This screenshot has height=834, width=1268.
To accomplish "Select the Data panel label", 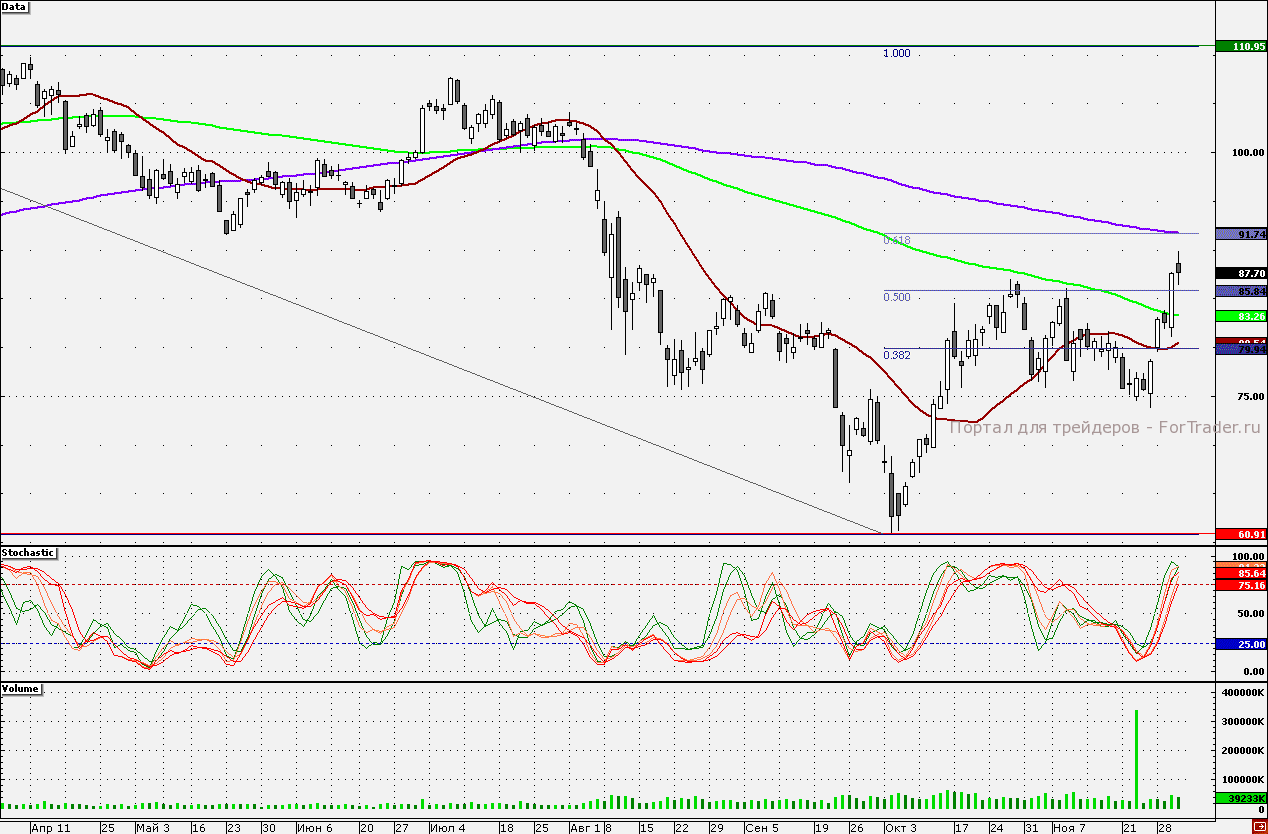I will (15, 6).
